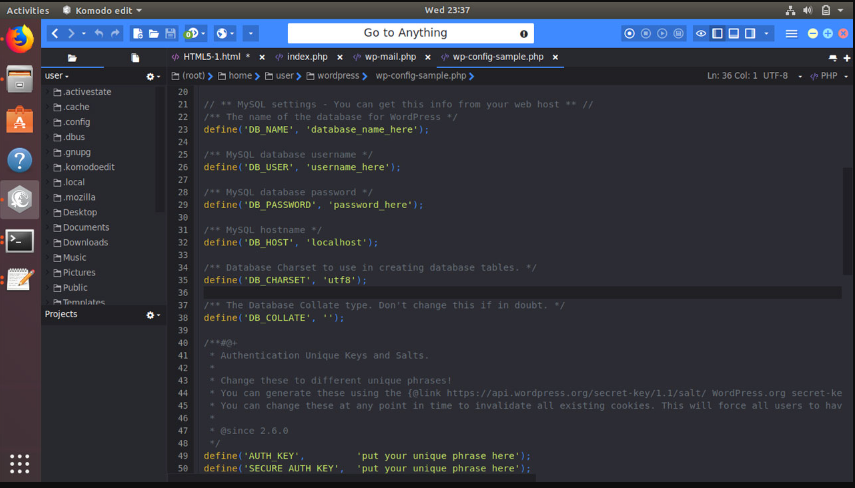
Task: Close the wp-config-sample.php tab
Action: tap(555, 57)
